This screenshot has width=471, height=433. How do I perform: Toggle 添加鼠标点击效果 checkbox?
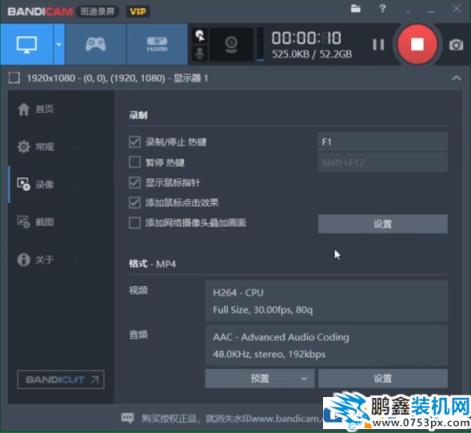coord(135,203)
